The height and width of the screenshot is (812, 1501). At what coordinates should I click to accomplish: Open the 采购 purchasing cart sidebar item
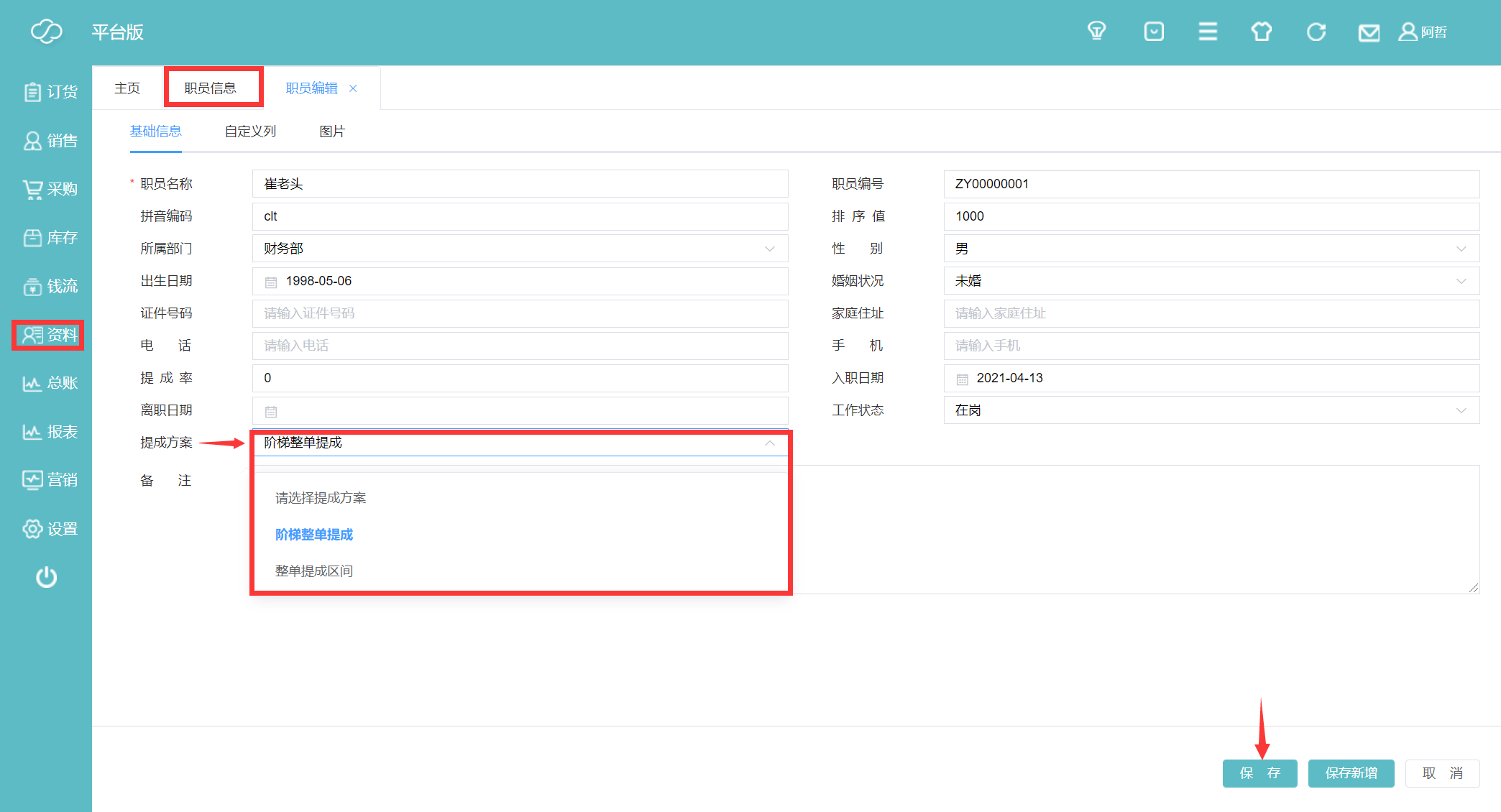tap(50, 189)
